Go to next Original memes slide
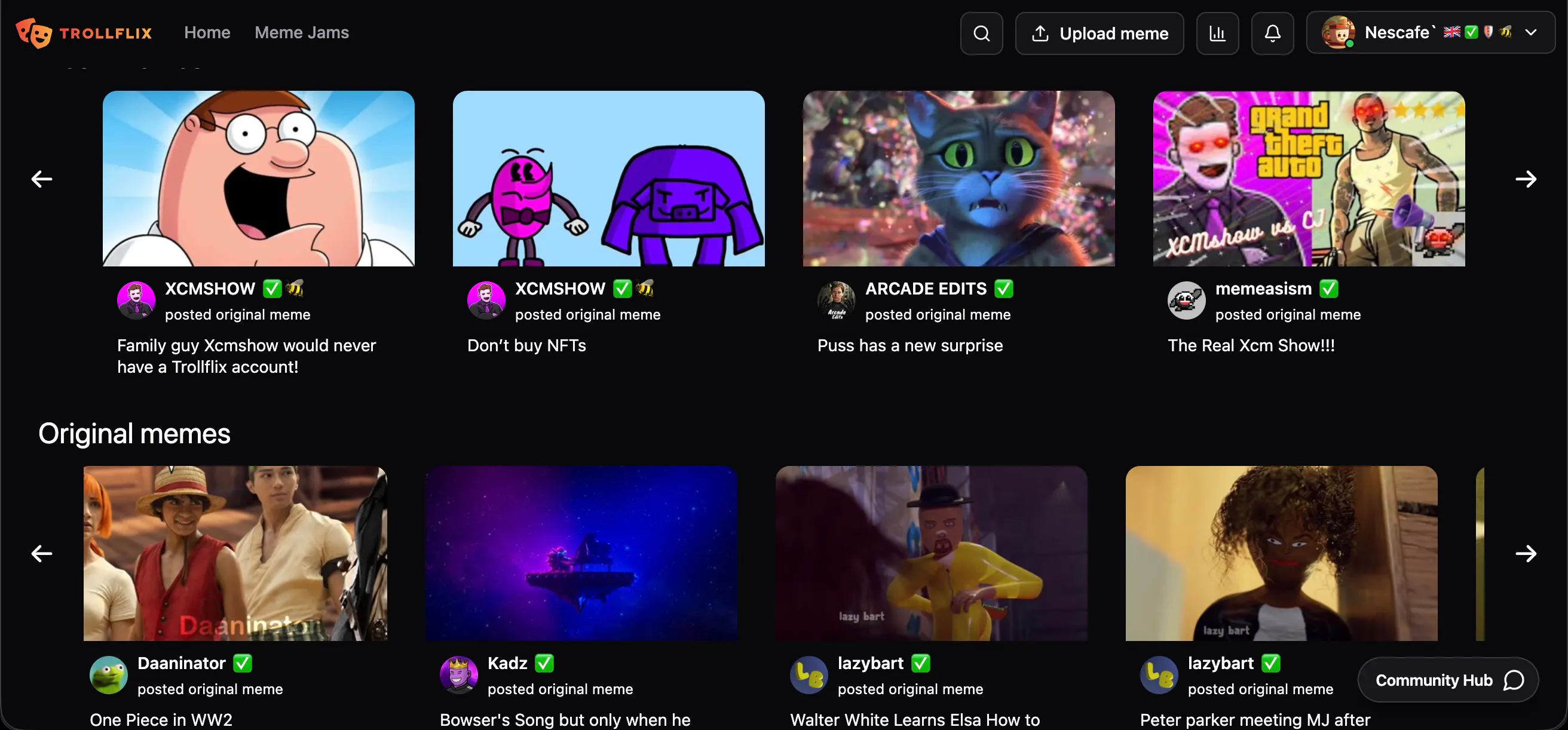1568x730 pixels. point(1526,554)
